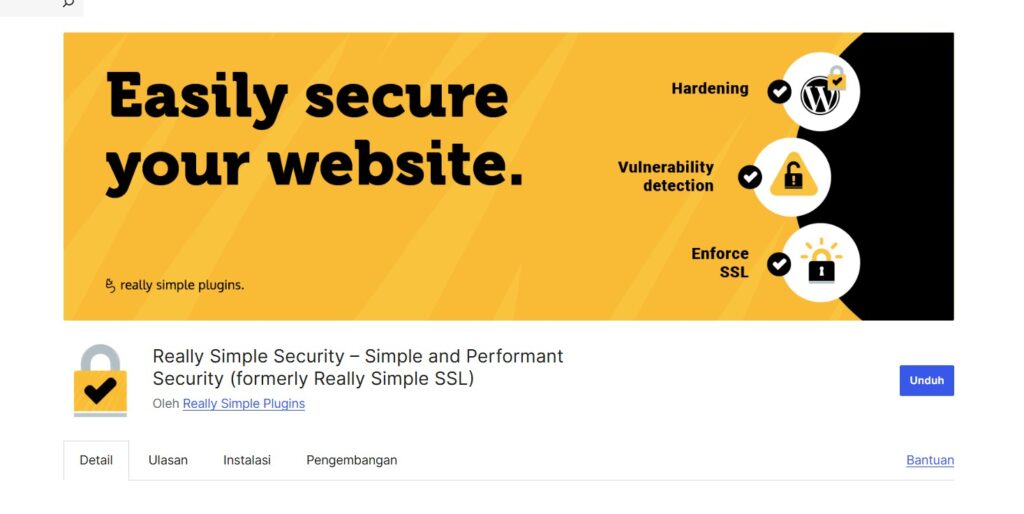
Task: Click the Hardening label text in banner
Action: tap(710, 88)
